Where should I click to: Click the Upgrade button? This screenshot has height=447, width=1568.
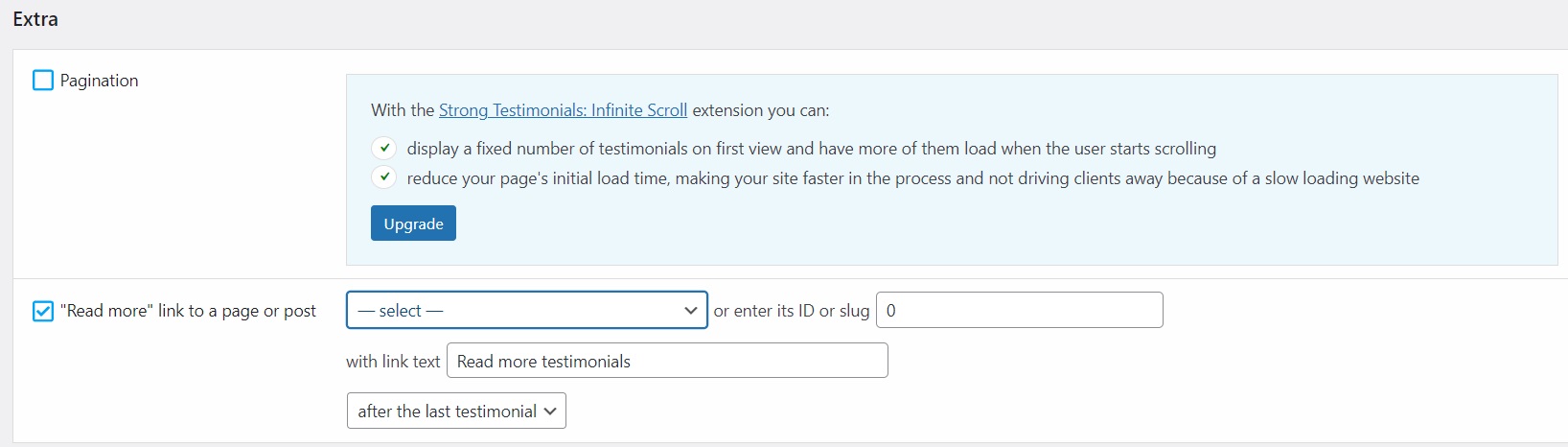(413, 223)
